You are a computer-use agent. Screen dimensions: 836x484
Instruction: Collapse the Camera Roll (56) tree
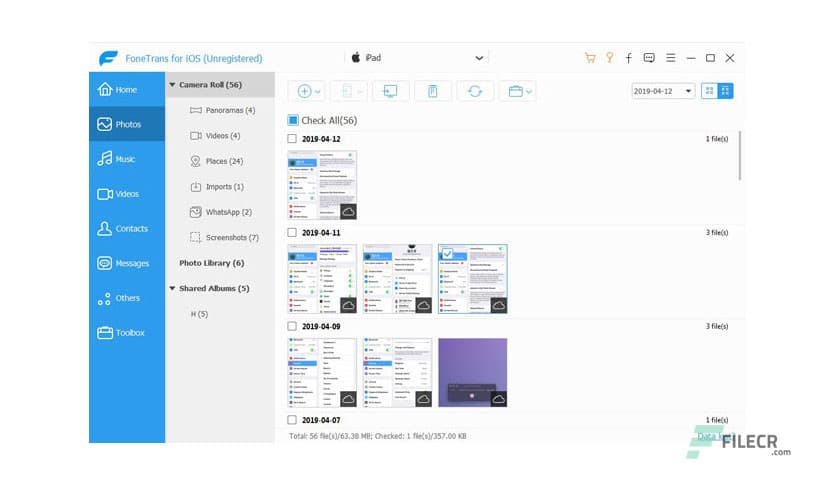(172, 85)
